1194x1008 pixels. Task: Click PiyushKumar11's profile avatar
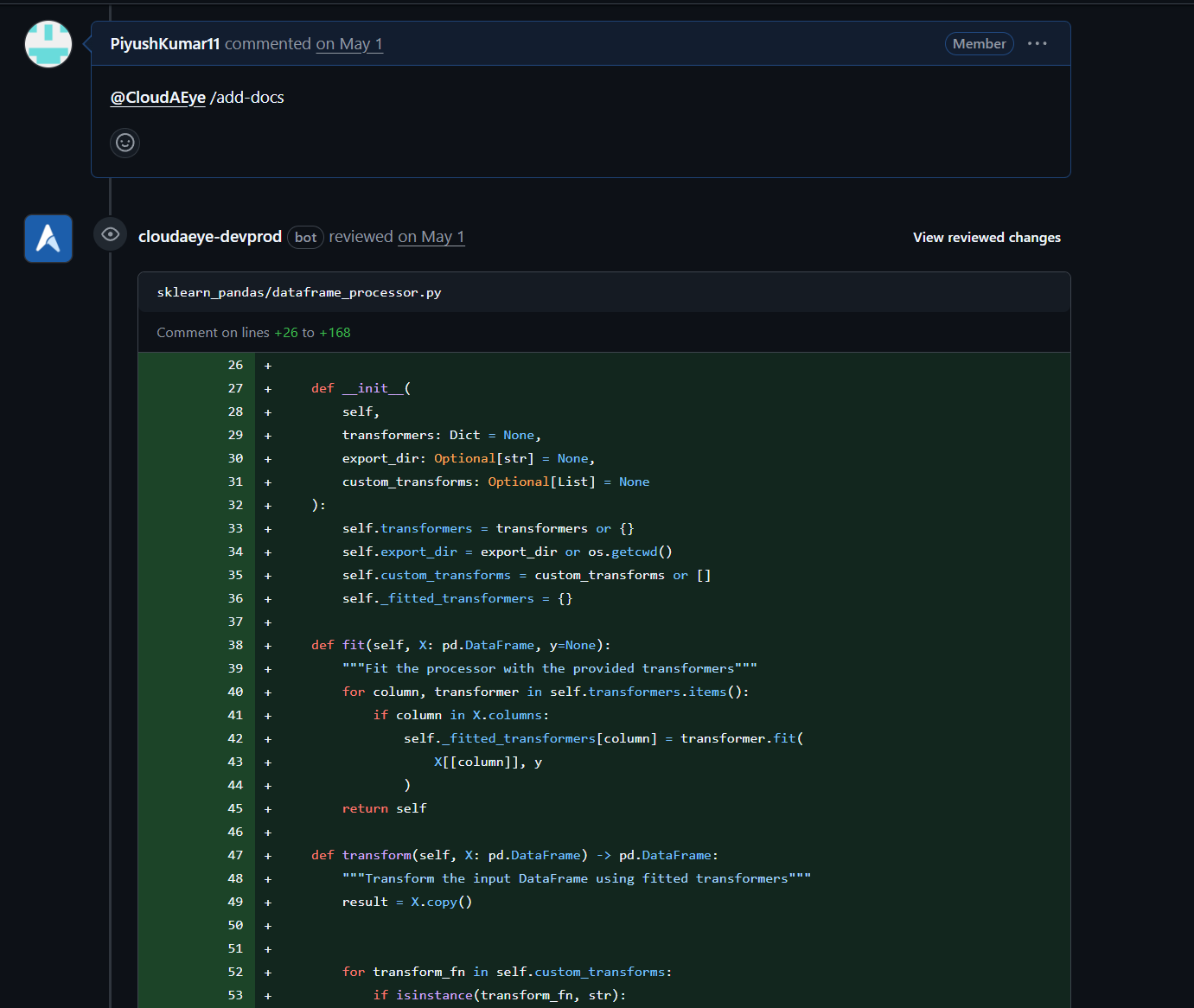48,43
